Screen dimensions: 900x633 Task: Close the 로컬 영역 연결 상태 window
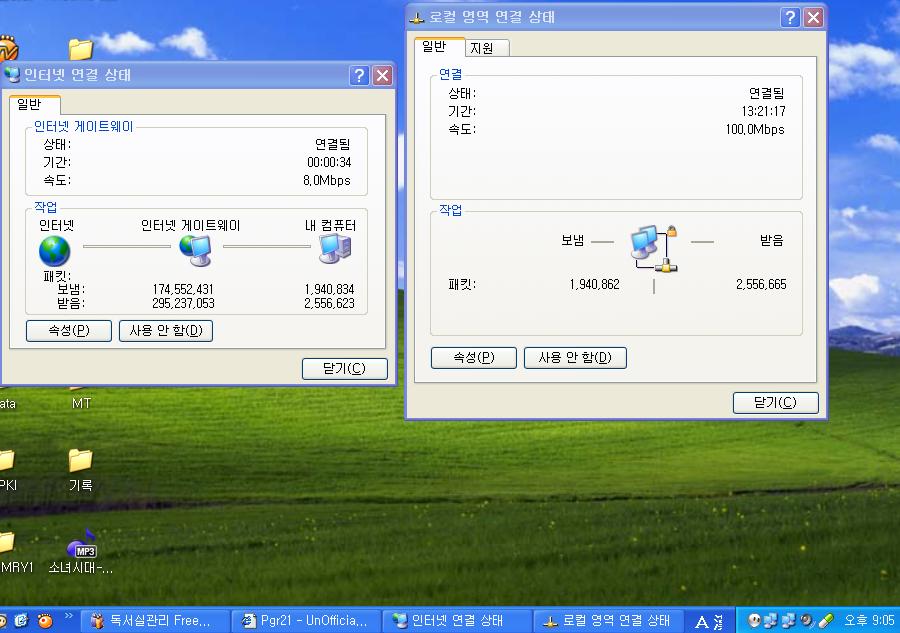pos(813,17)
